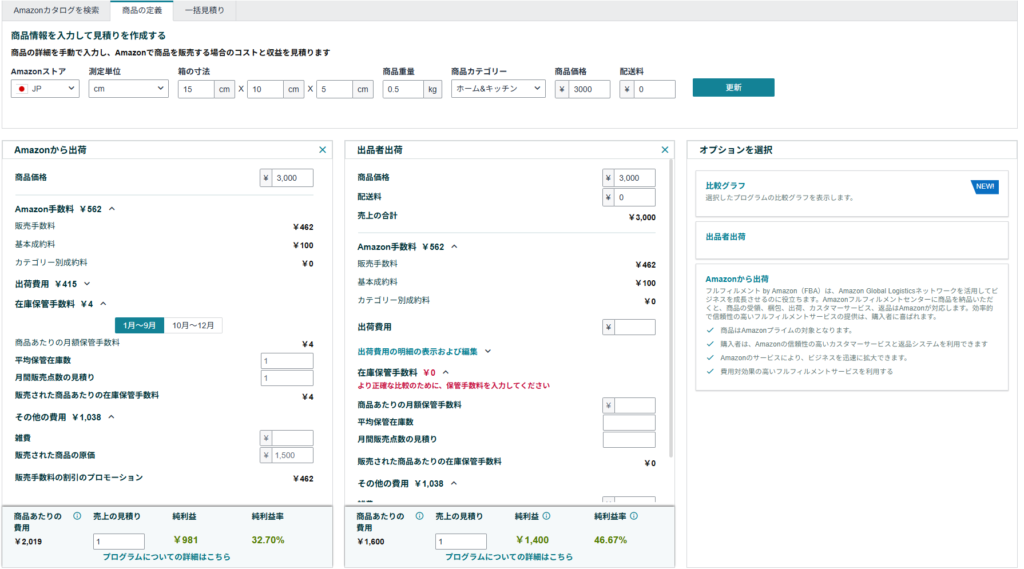The width and height of the screenshot is (1024, 569).
Task: Click the 32.70% 純利益率 value
Action: (x=268, y=540)
